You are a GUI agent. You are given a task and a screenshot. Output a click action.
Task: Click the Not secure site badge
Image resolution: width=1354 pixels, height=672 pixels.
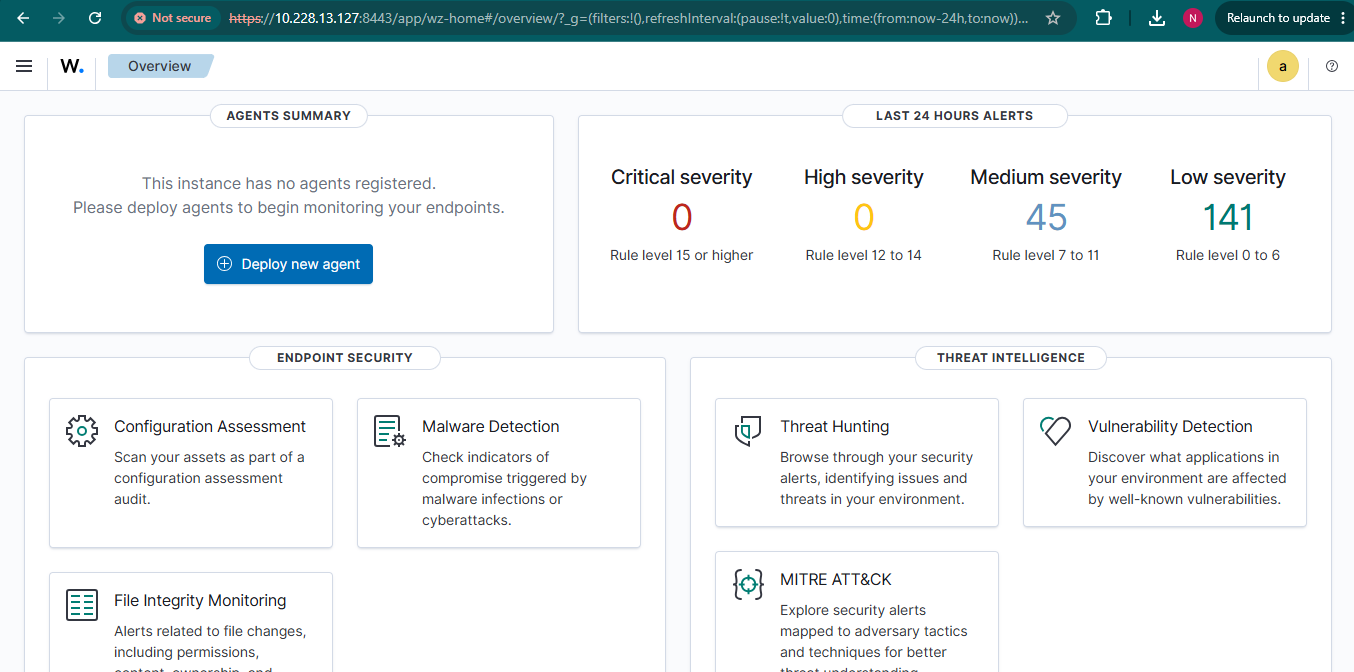click(x=172, y=18)
